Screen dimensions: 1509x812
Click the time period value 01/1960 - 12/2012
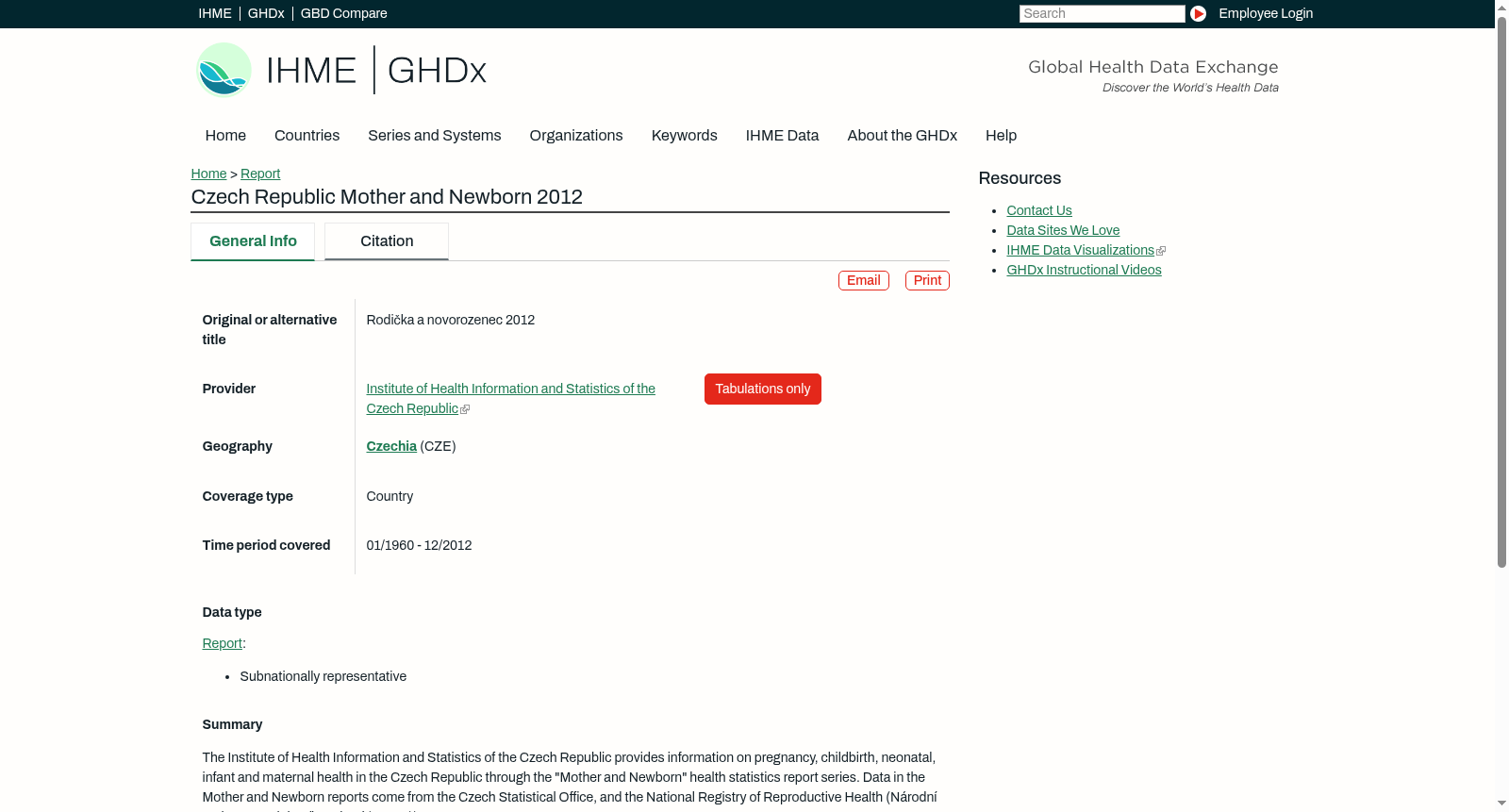tap(419, 545)
